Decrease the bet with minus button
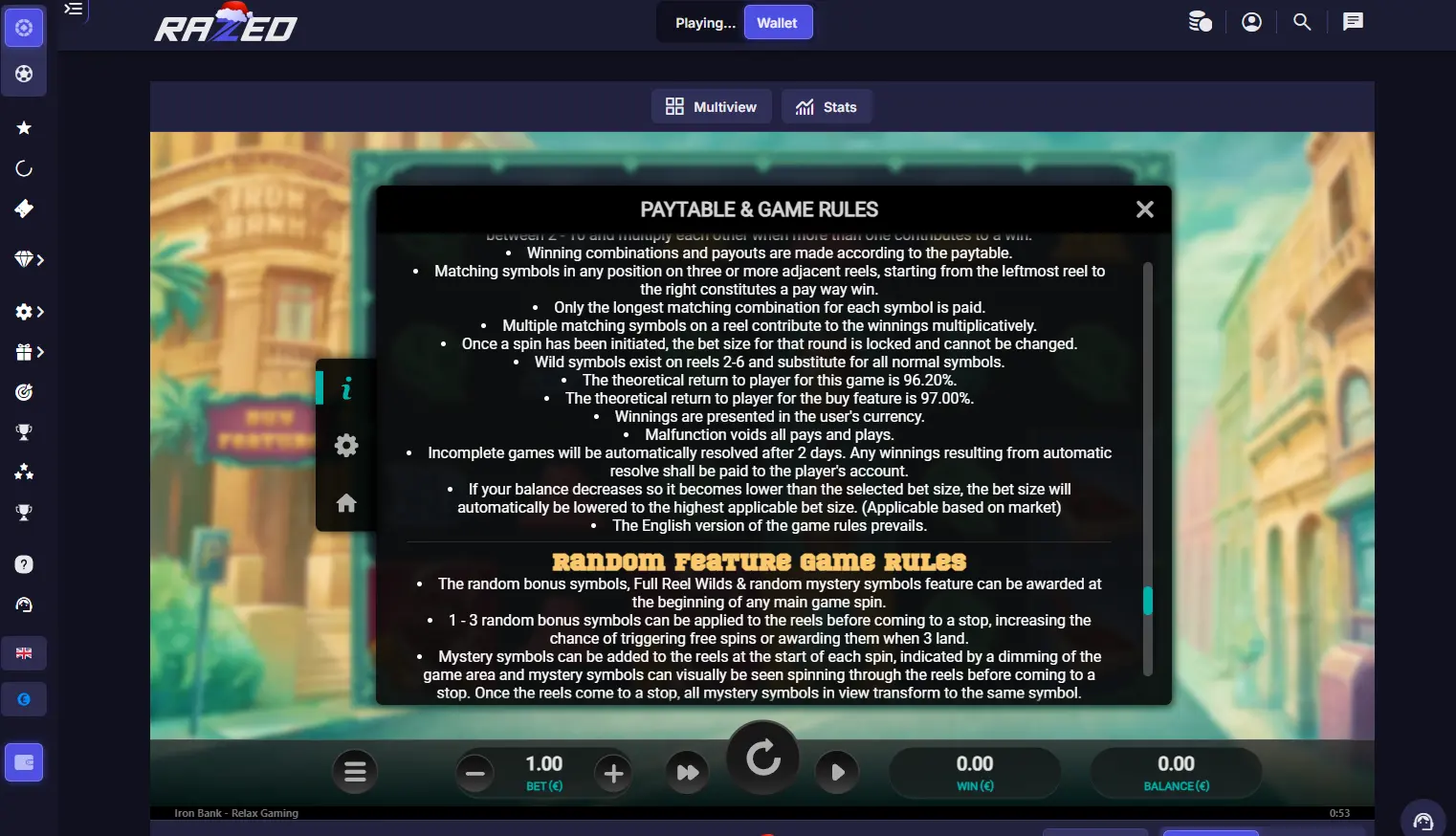 click(475, 773)
